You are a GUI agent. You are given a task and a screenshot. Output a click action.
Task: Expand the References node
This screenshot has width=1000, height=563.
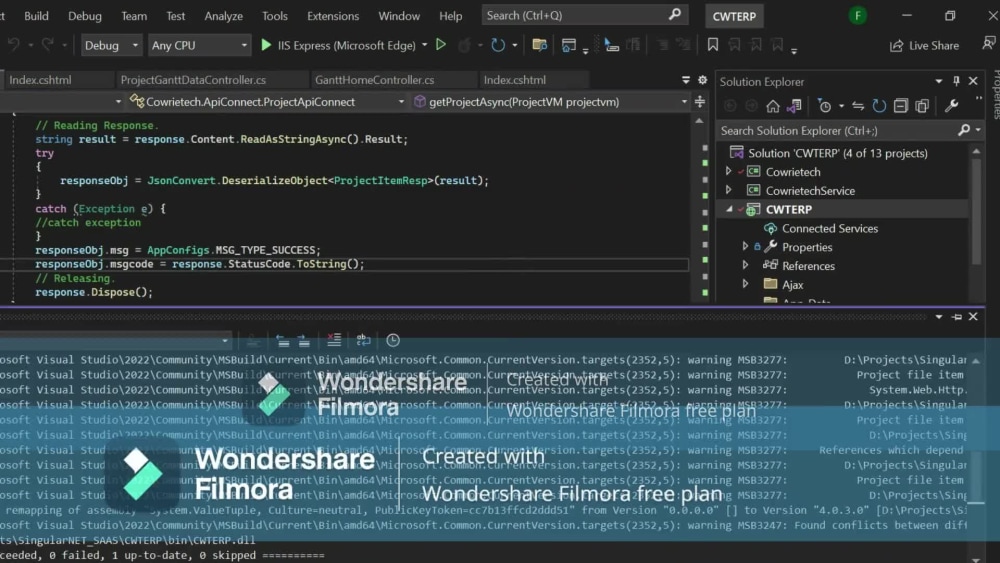745,265
